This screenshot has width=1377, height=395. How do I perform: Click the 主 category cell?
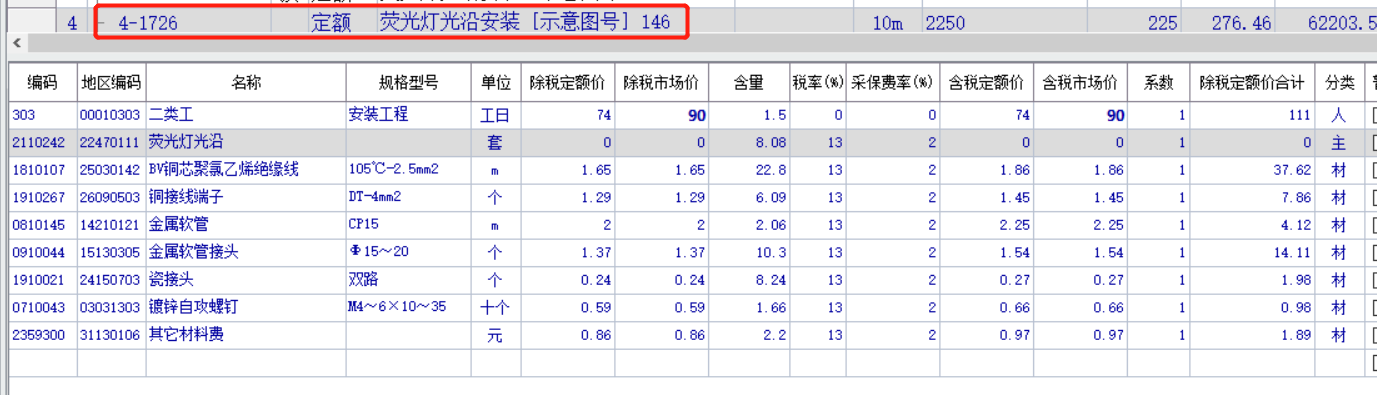pyautogui.click(x=1339, y=143)
